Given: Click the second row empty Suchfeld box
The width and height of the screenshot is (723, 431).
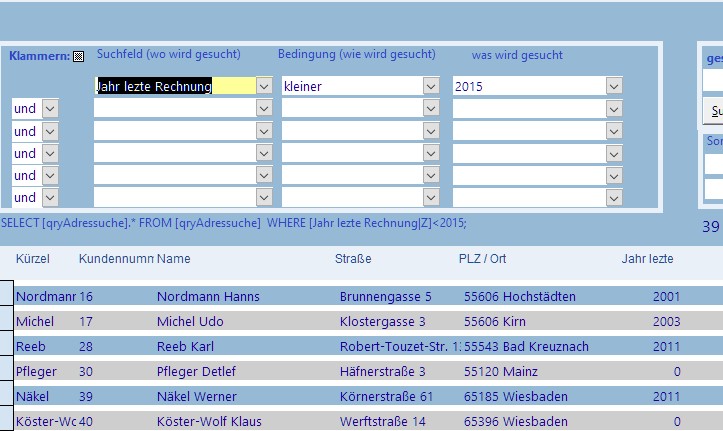Looking at the screenshot, I should 174,109.
